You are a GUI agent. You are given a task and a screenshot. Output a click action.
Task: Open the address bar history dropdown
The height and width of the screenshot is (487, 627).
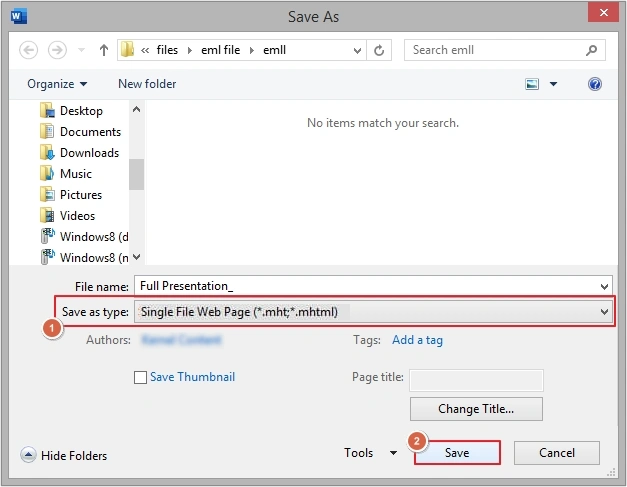point(357,50)
